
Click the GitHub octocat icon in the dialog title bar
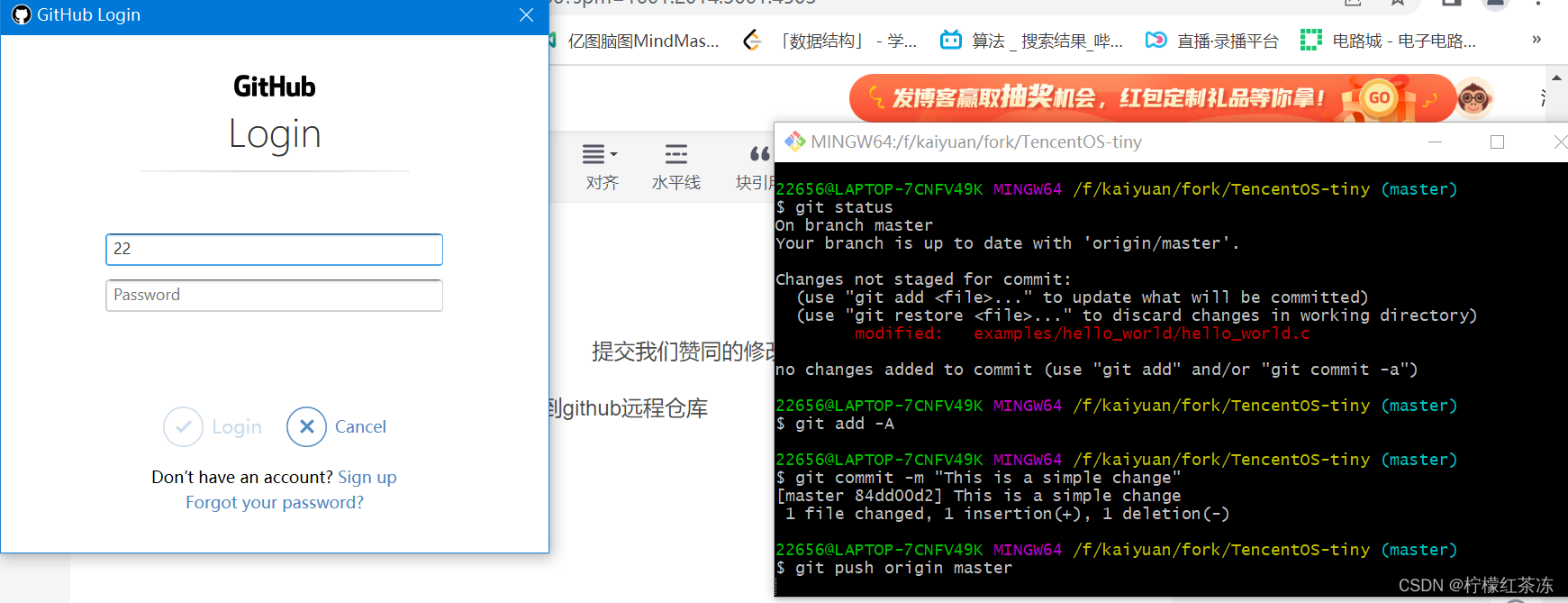click(x=21, y=15)
